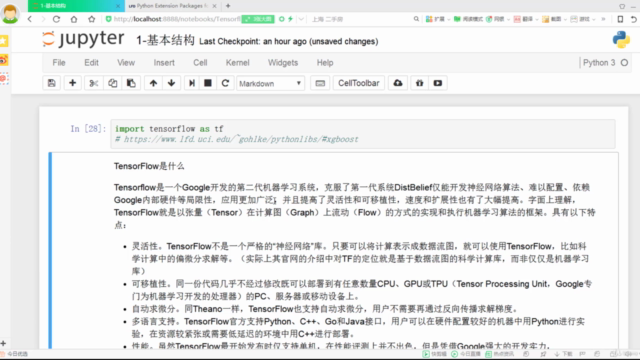
Task: Click the yellow star icon in left sidebar
Action: (4, 41)
